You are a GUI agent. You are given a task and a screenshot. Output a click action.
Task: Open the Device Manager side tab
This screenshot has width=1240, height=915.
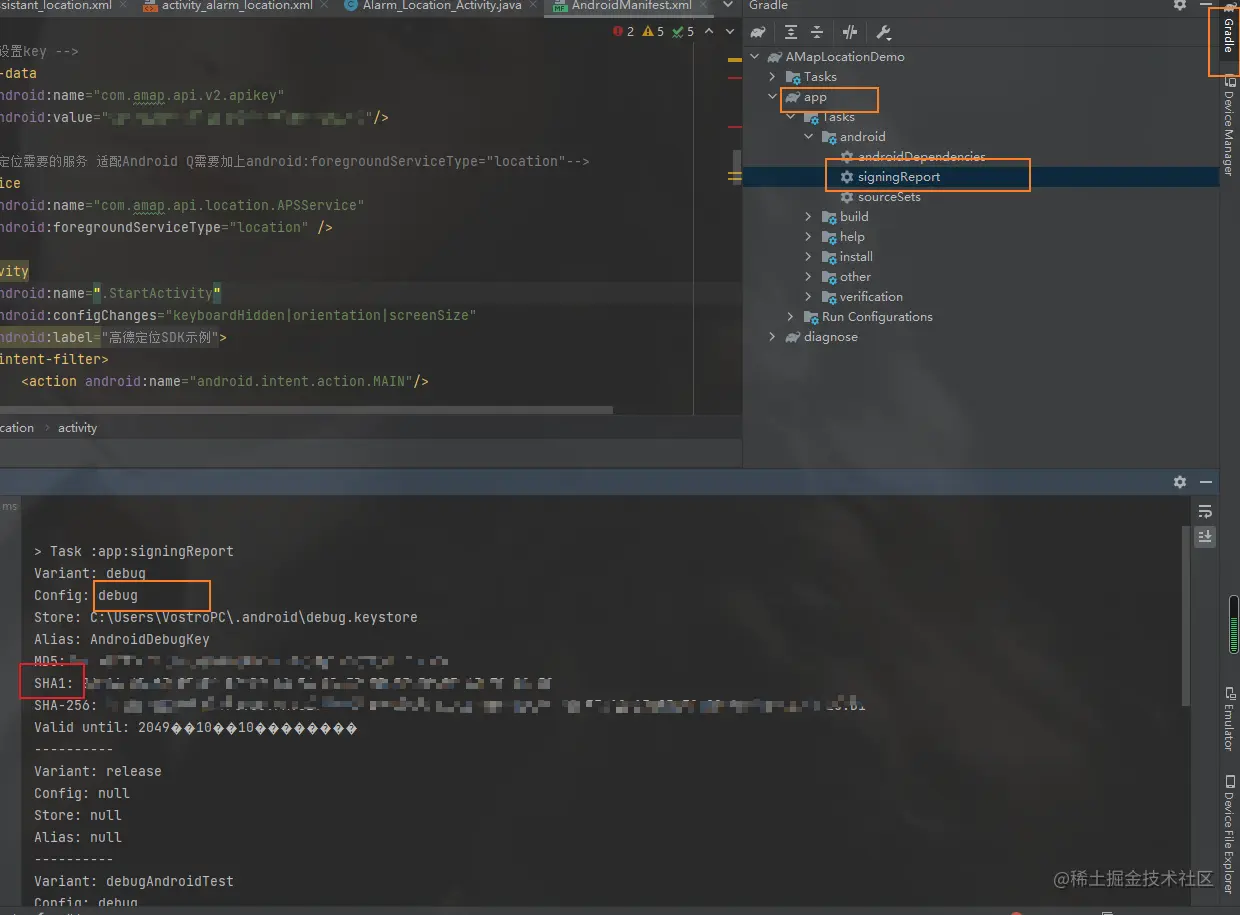click(x=1229, y=127)
